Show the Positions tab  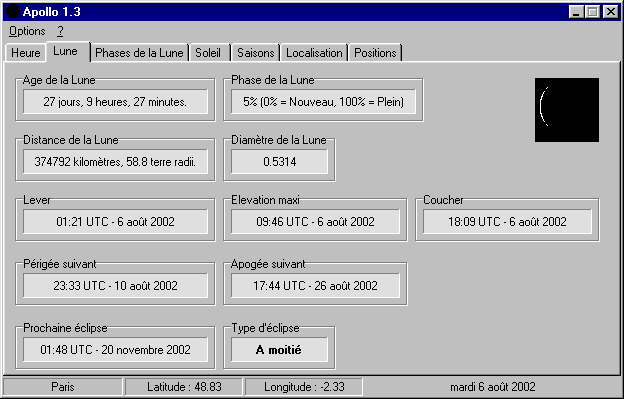click(375, 53)
